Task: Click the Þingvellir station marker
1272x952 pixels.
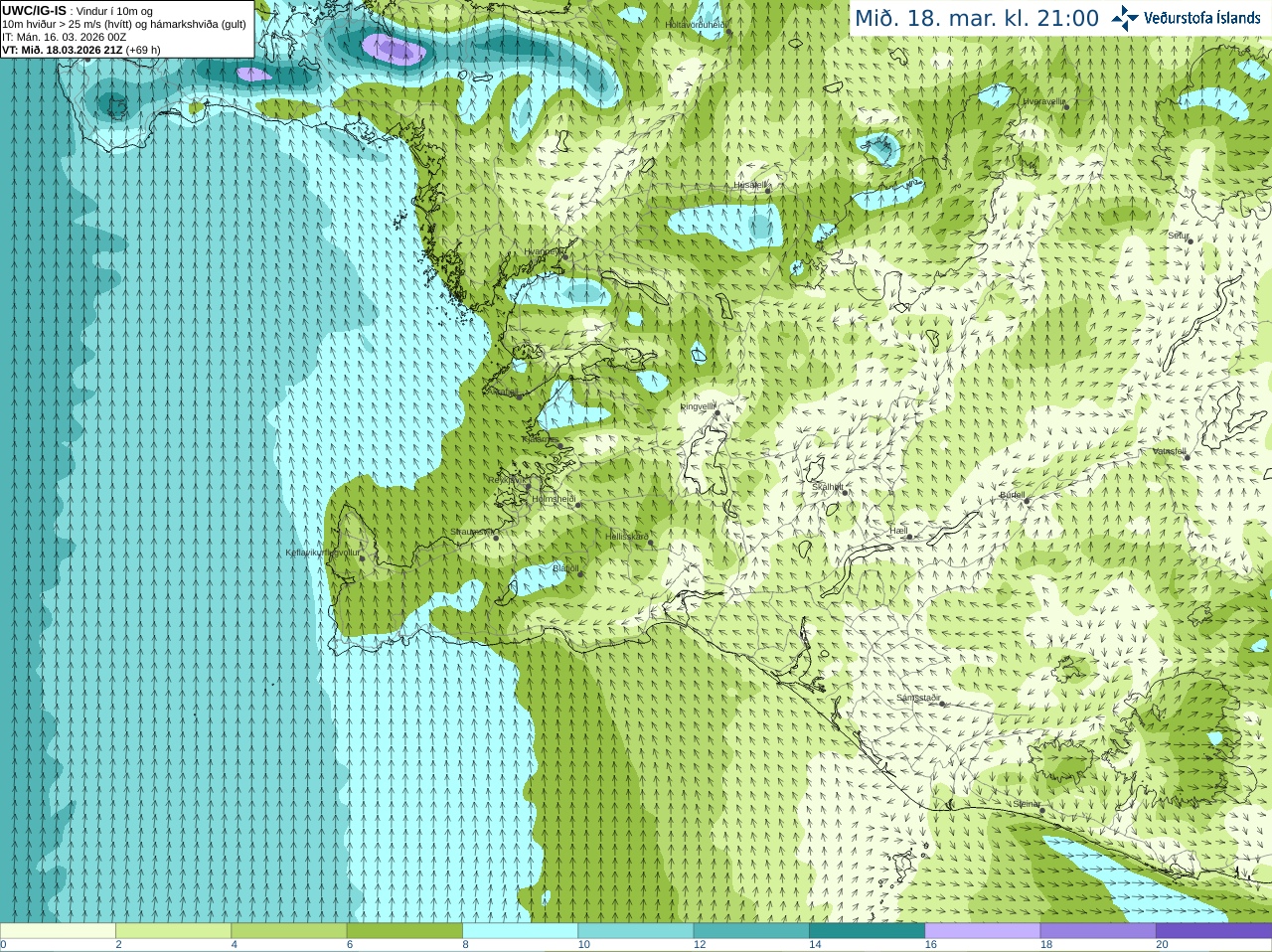Action: click(716, 412)
